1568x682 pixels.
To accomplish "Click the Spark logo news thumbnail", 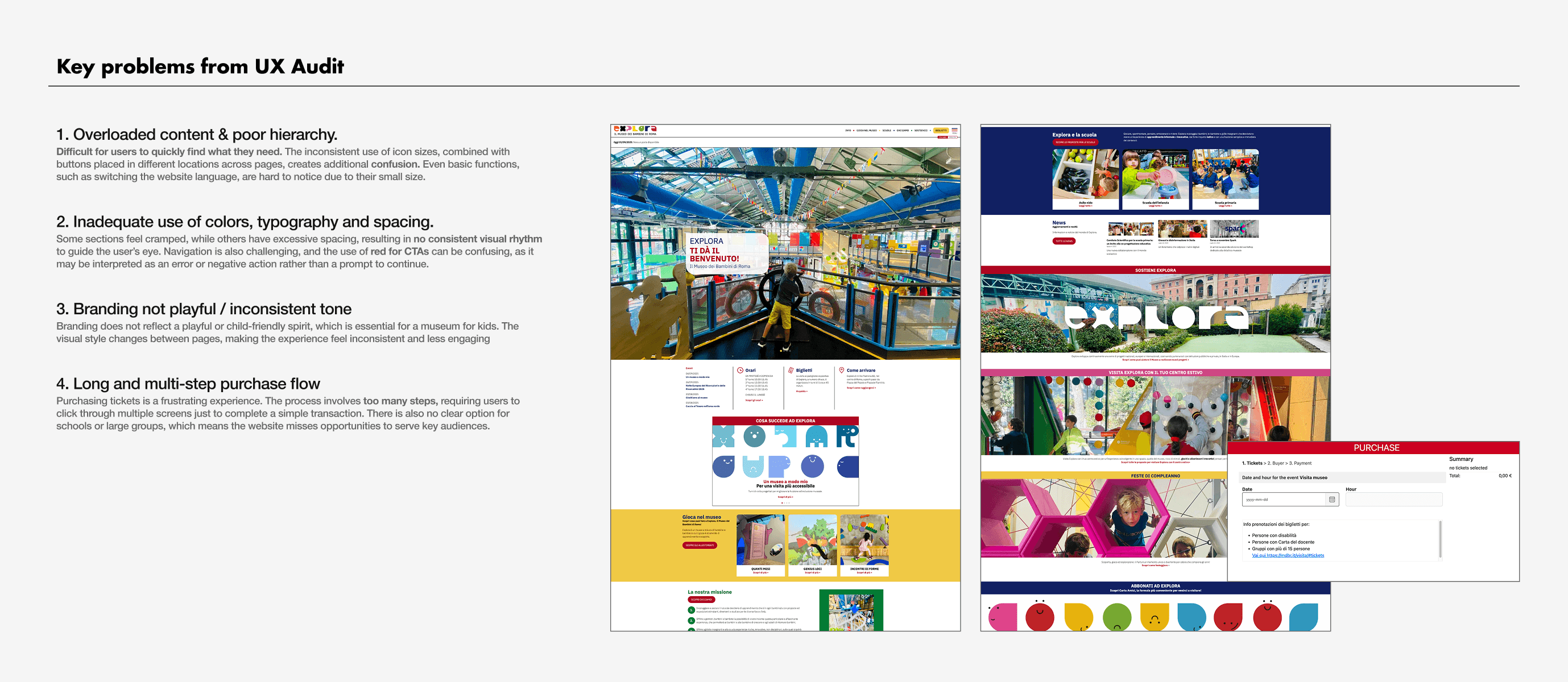I will tap(1234, 228).
